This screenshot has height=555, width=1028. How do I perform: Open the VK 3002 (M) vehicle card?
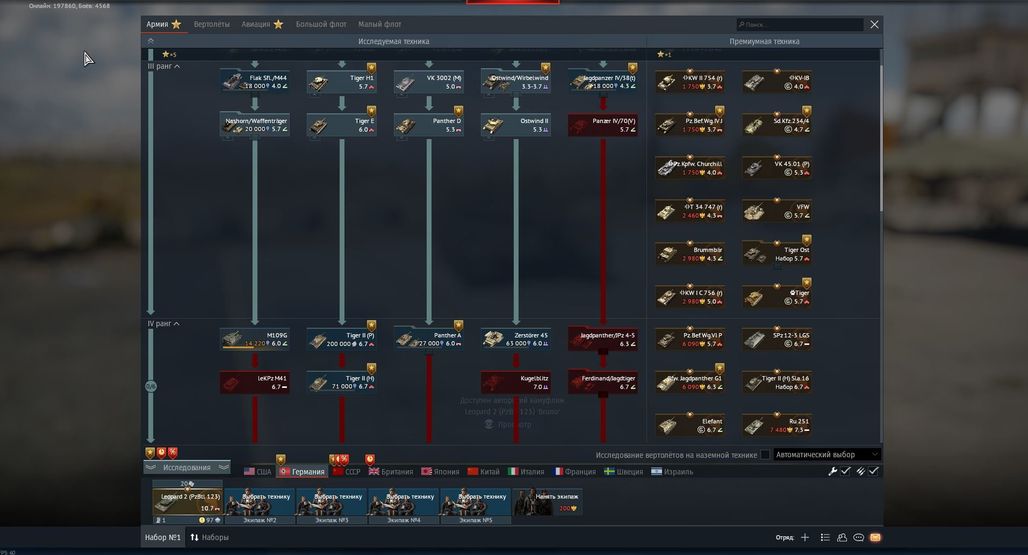pos(429,81)
